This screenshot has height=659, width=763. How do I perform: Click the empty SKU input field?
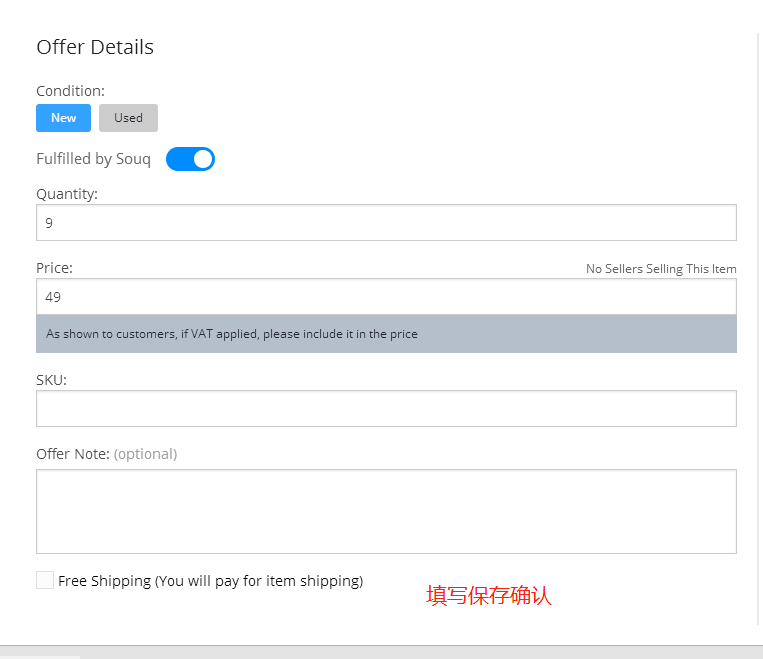[386, 409]
